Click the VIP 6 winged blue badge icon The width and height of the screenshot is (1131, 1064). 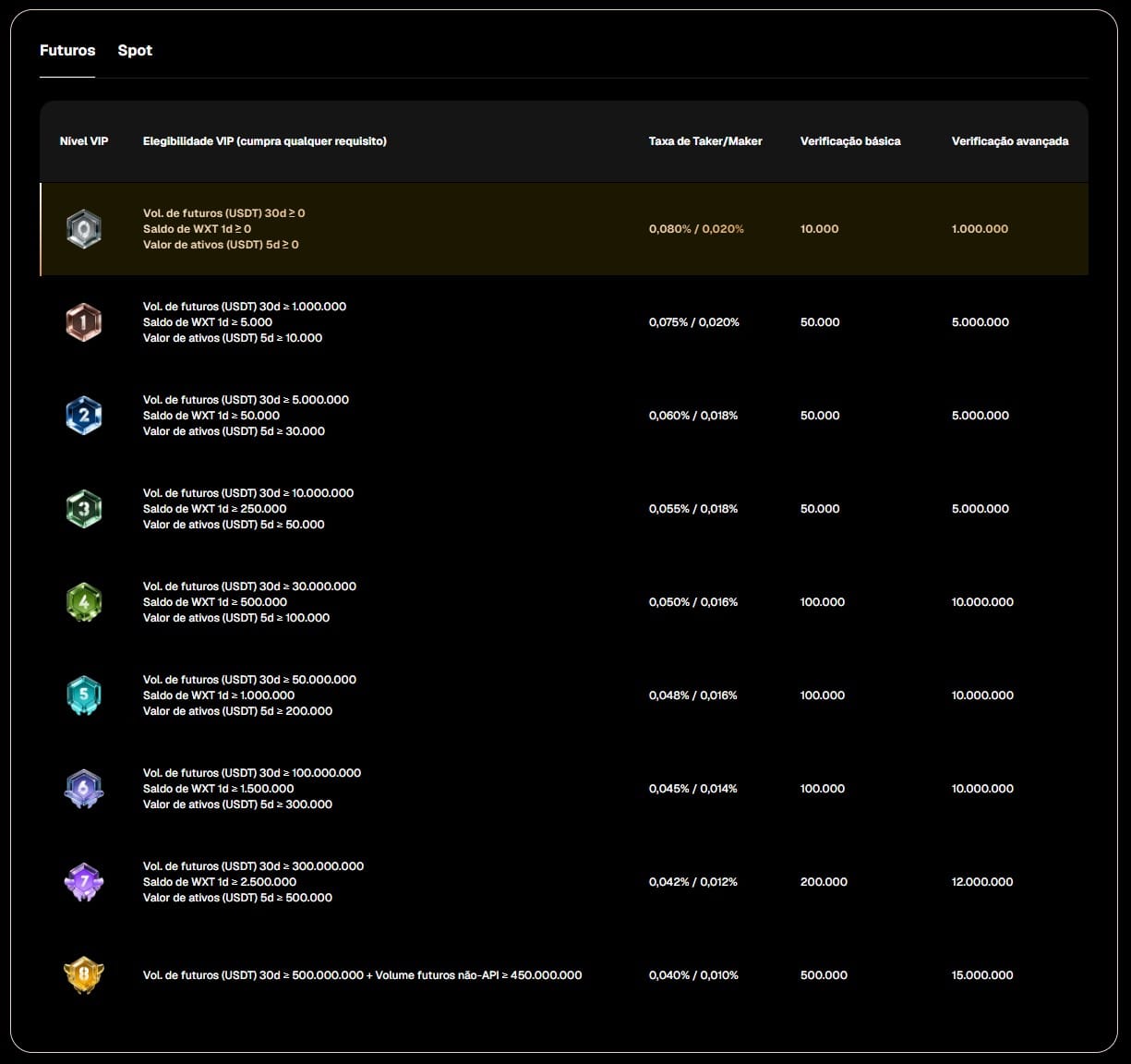(x=84, y=789)
